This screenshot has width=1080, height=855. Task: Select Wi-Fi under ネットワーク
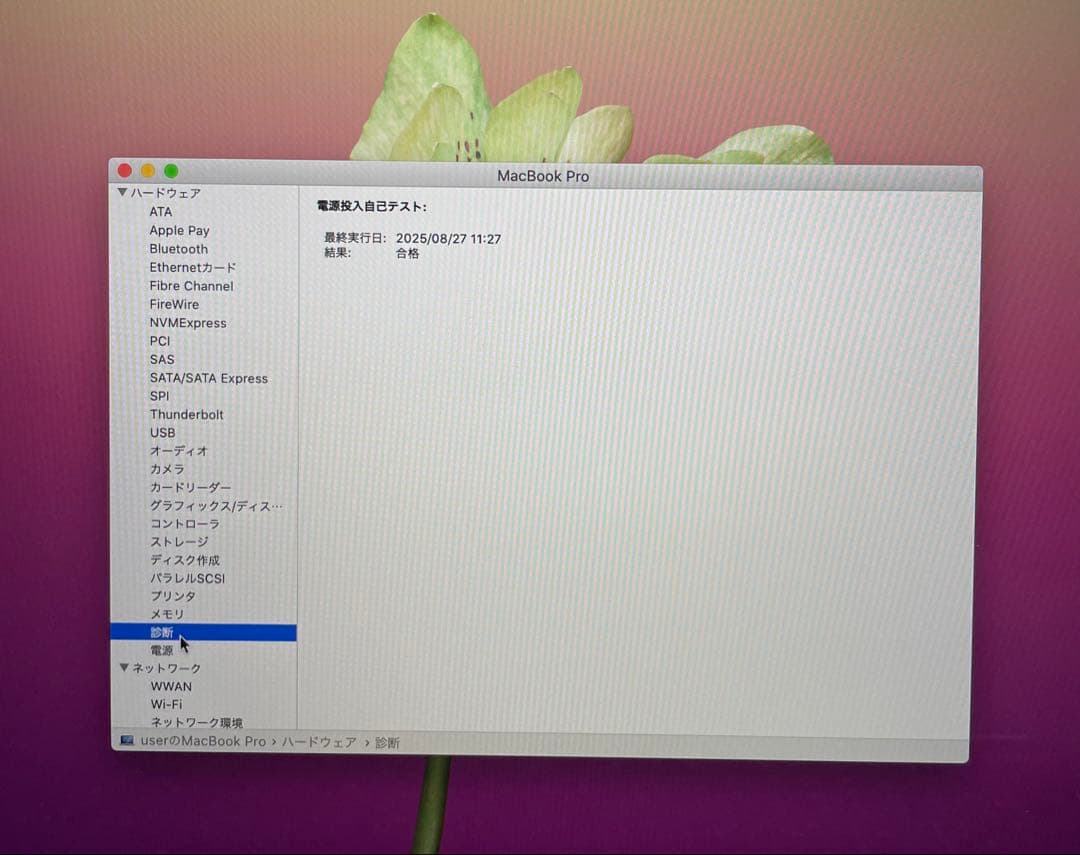(x=166, y=704)
